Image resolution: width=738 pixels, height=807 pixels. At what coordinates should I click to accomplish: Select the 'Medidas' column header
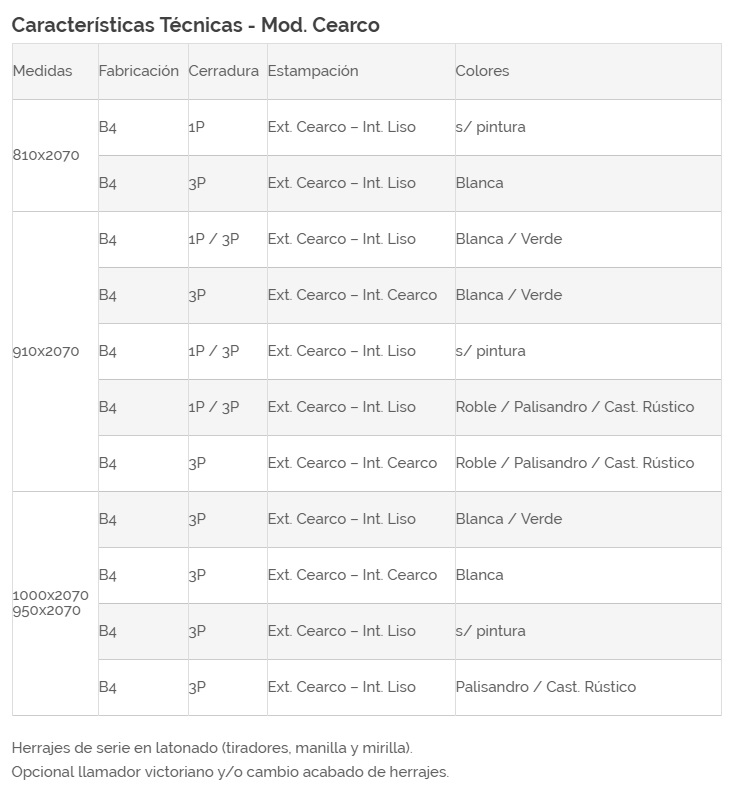[42, 71]
